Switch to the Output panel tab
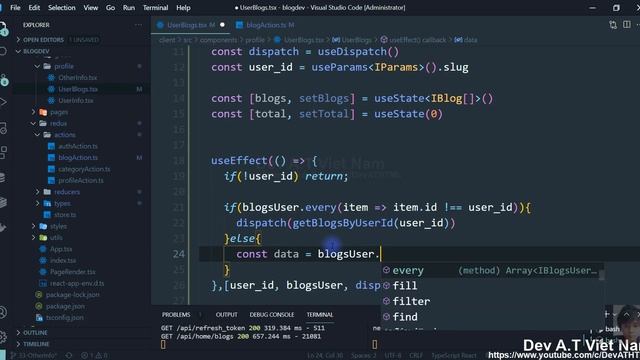 point(227,315)
